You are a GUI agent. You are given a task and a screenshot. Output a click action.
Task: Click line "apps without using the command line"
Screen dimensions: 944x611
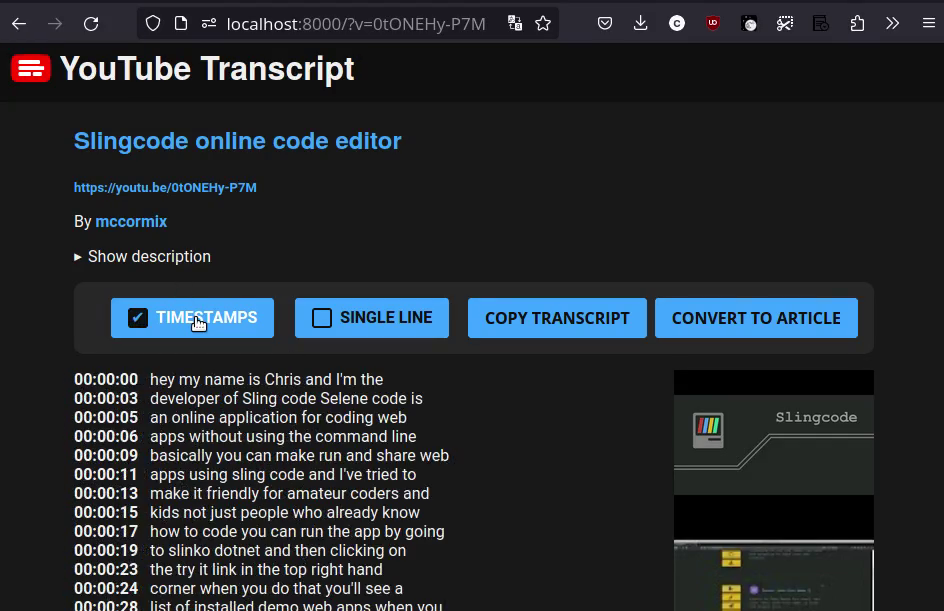click(283, 436)
